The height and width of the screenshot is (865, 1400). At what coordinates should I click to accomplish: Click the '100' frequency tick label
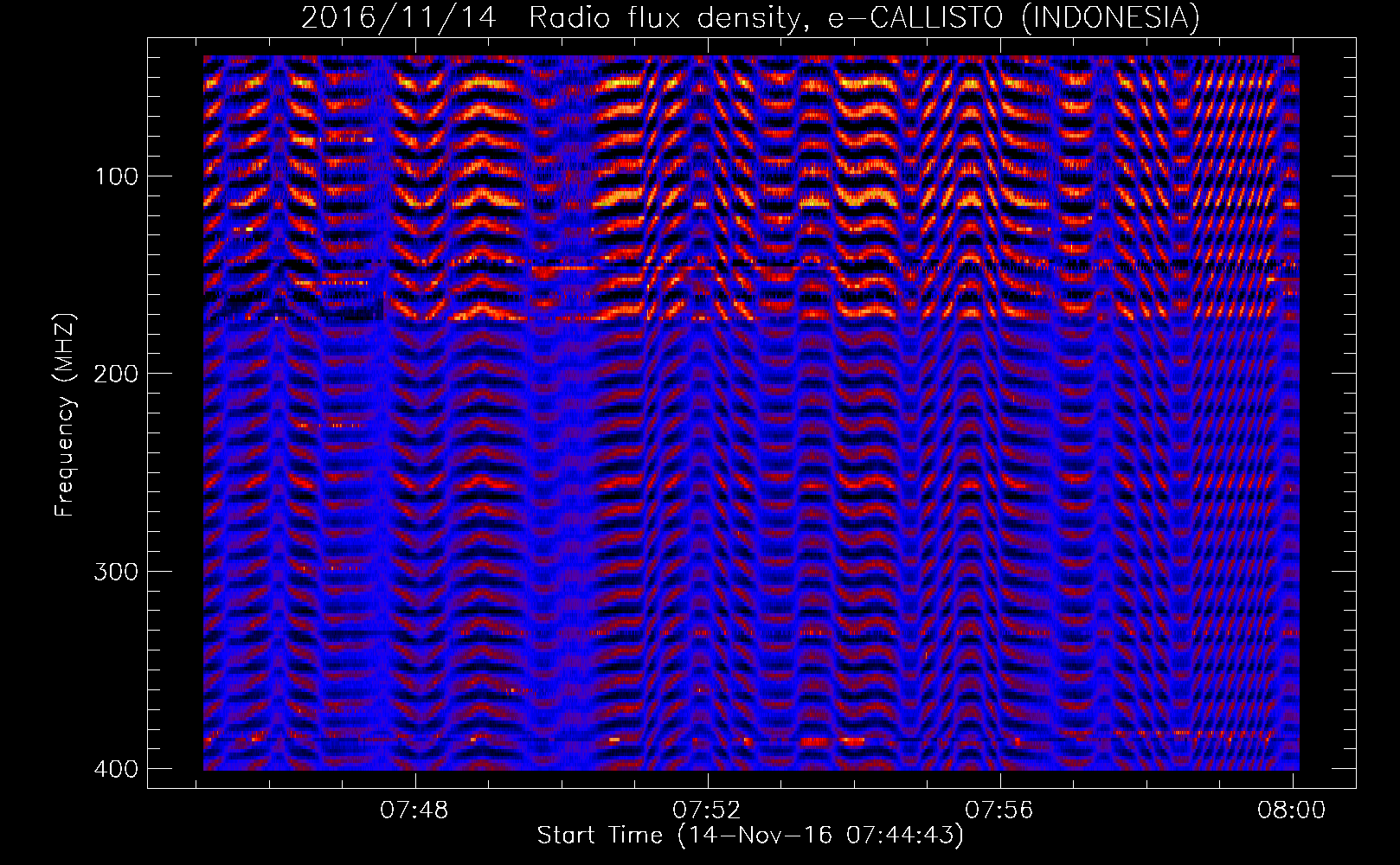tap(115, 177)
